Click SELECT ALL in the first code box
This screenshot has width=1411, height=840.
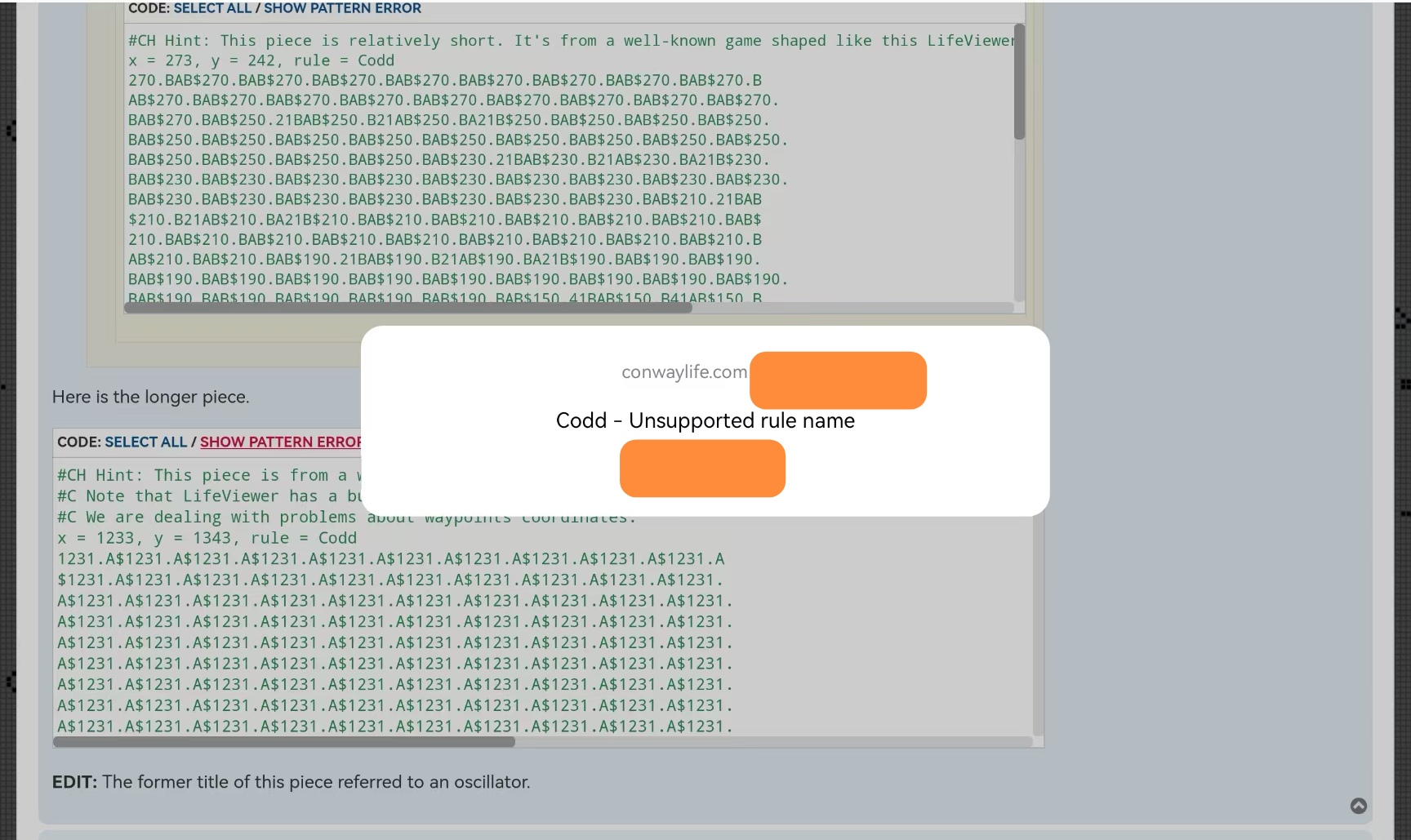[x=212, y=8]
